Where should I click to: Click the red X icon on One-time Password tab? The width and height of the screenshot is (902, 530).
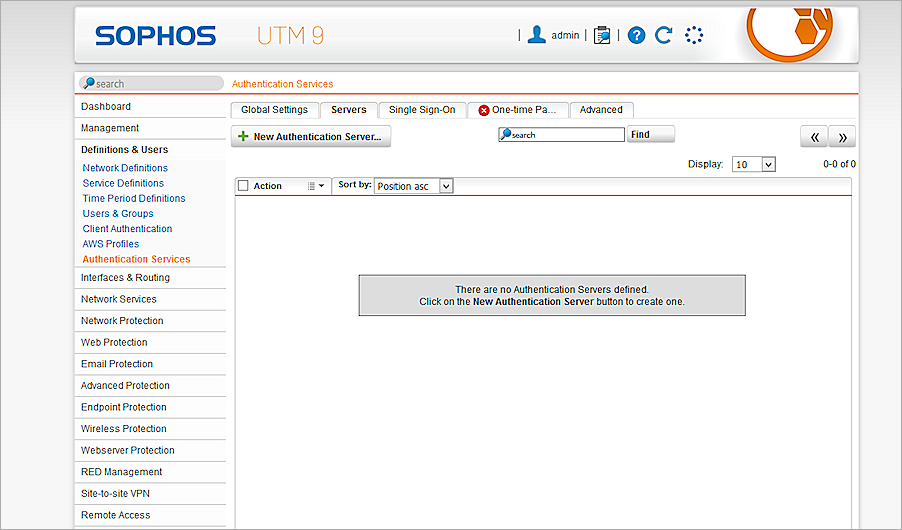[484, 110]
